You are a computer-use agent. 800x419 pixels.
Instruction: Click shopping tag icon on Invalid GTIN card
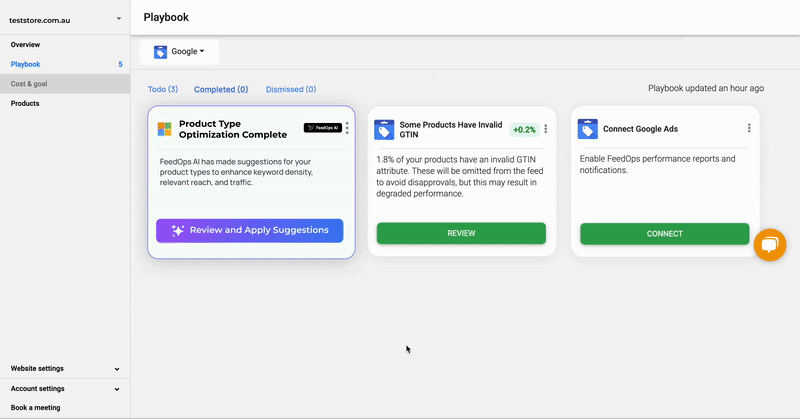point(384,130)
